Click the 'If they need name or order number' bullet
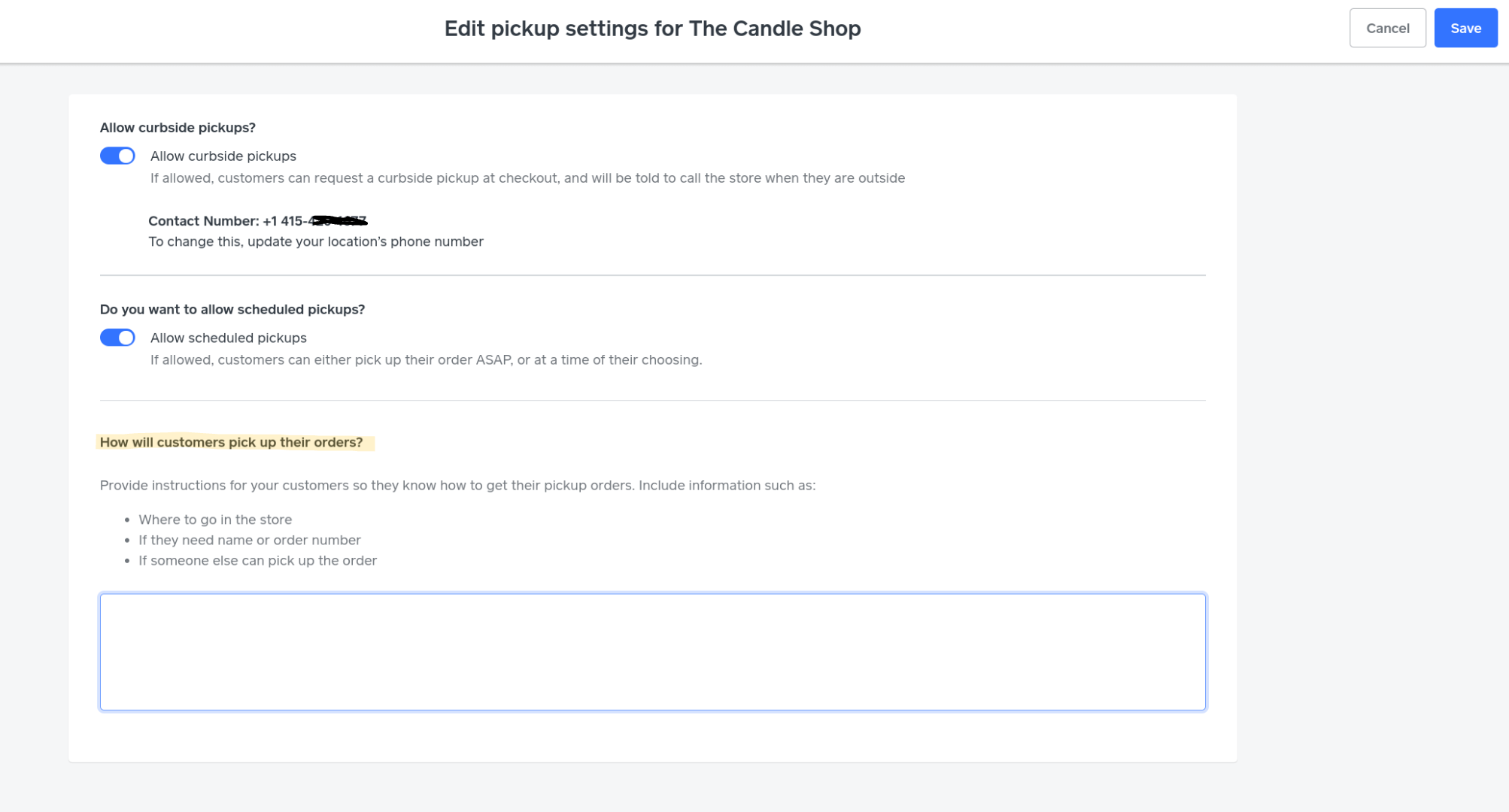This screenshot has width=1509, height=812. (x=249, y=540)
